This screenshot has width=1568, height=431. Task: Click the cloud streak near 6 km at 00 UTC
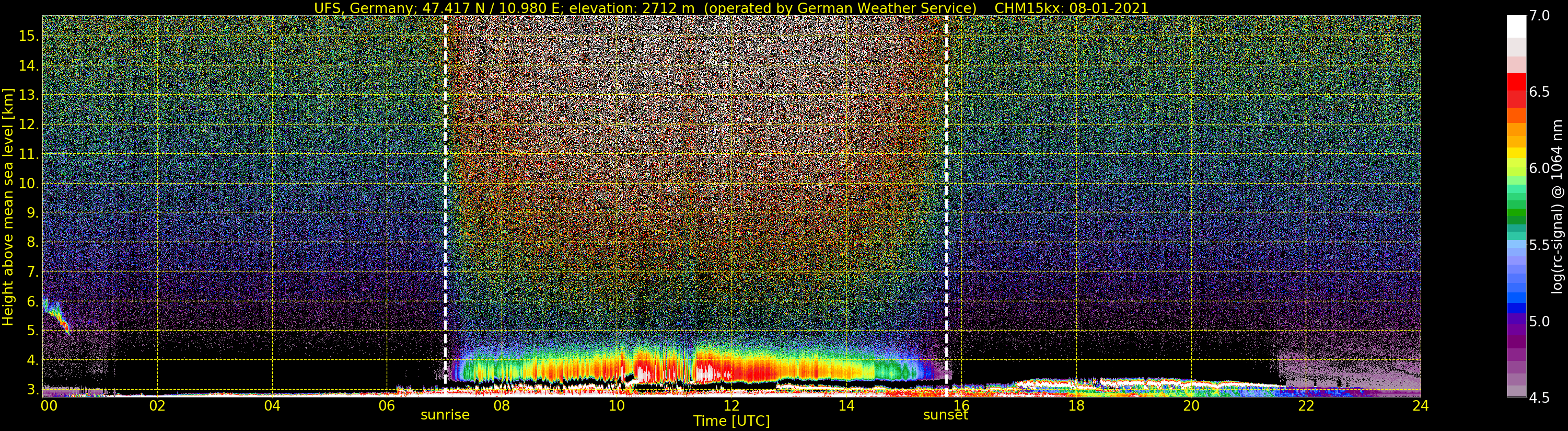tap(56, 316)
